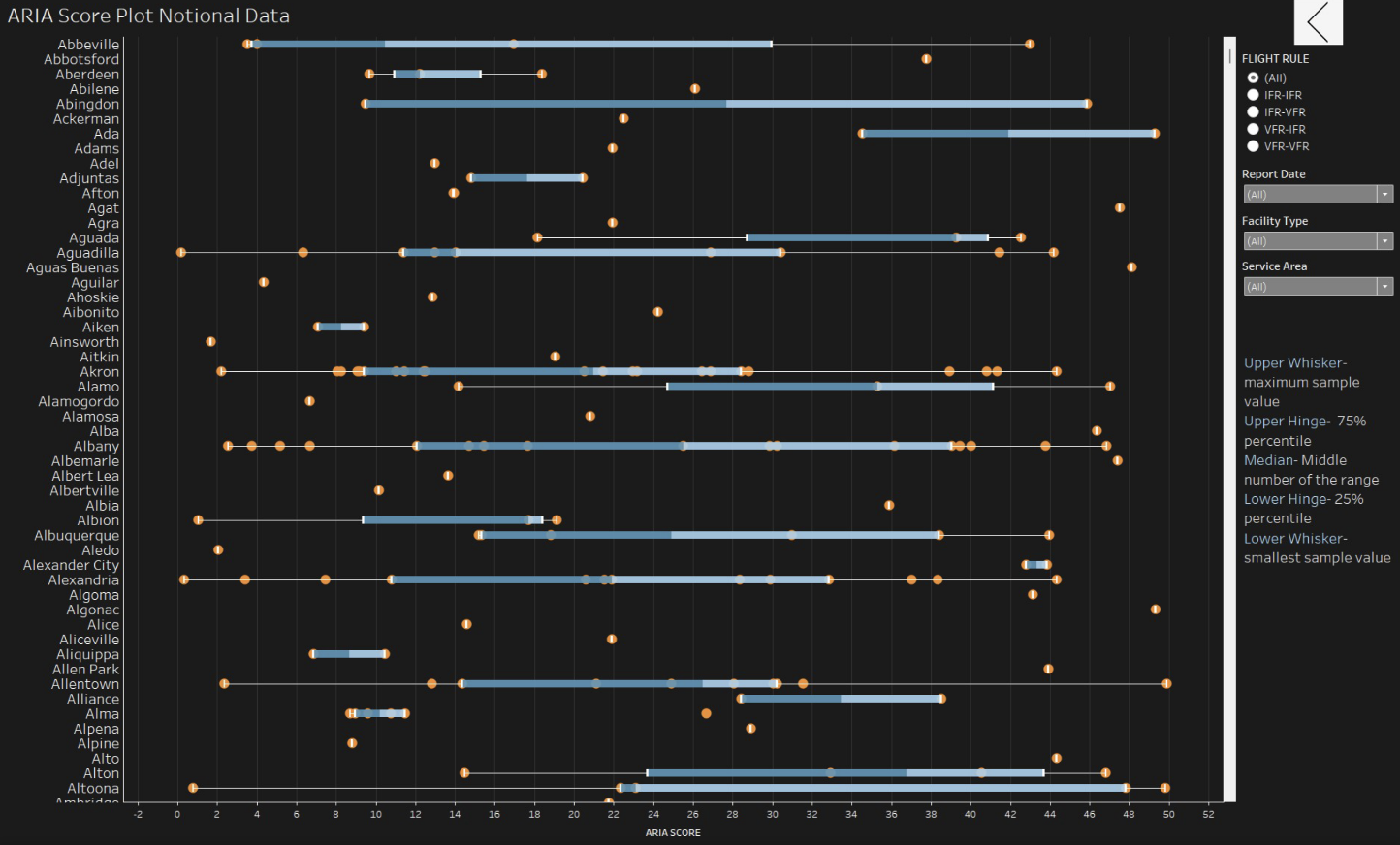The image size is (1400, 845).
Task: Click the ARIA SCORE axis title
Action: pyautogui.click(x=673, y=832)
